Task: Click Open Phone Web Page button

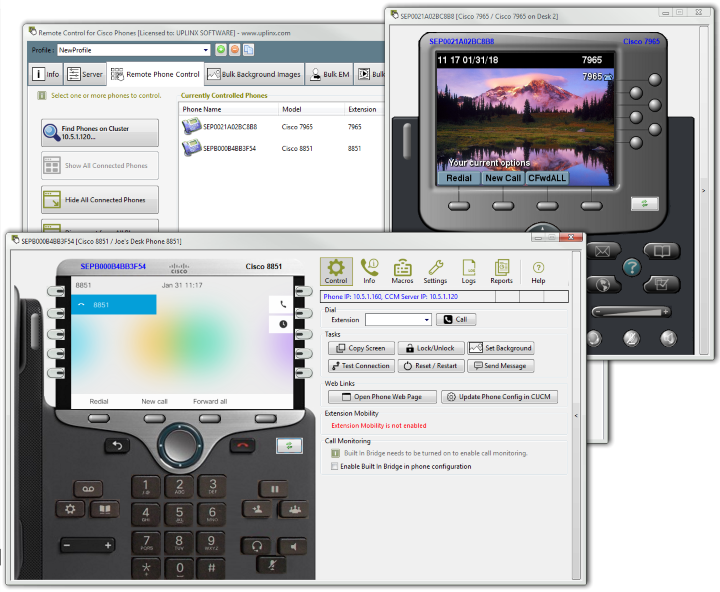Action: click(x=382, y=397)
